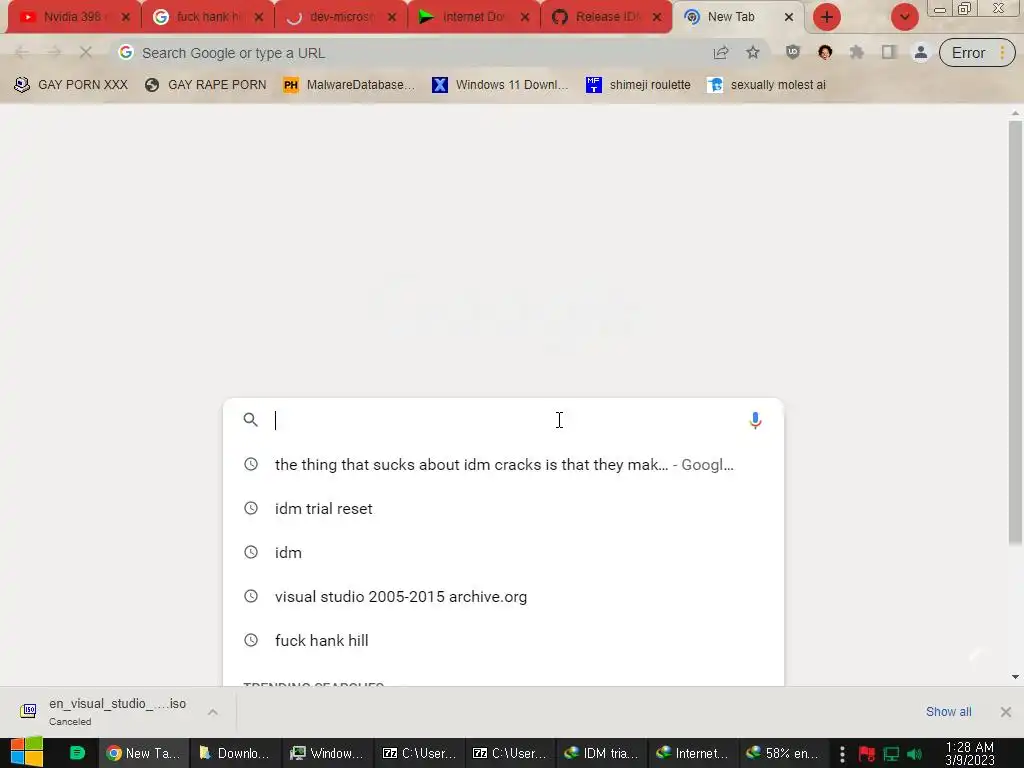Screen dimensions: 1024x768
Task: Click the page scrollbar up arrow
Action: (x=1015, y=114)
